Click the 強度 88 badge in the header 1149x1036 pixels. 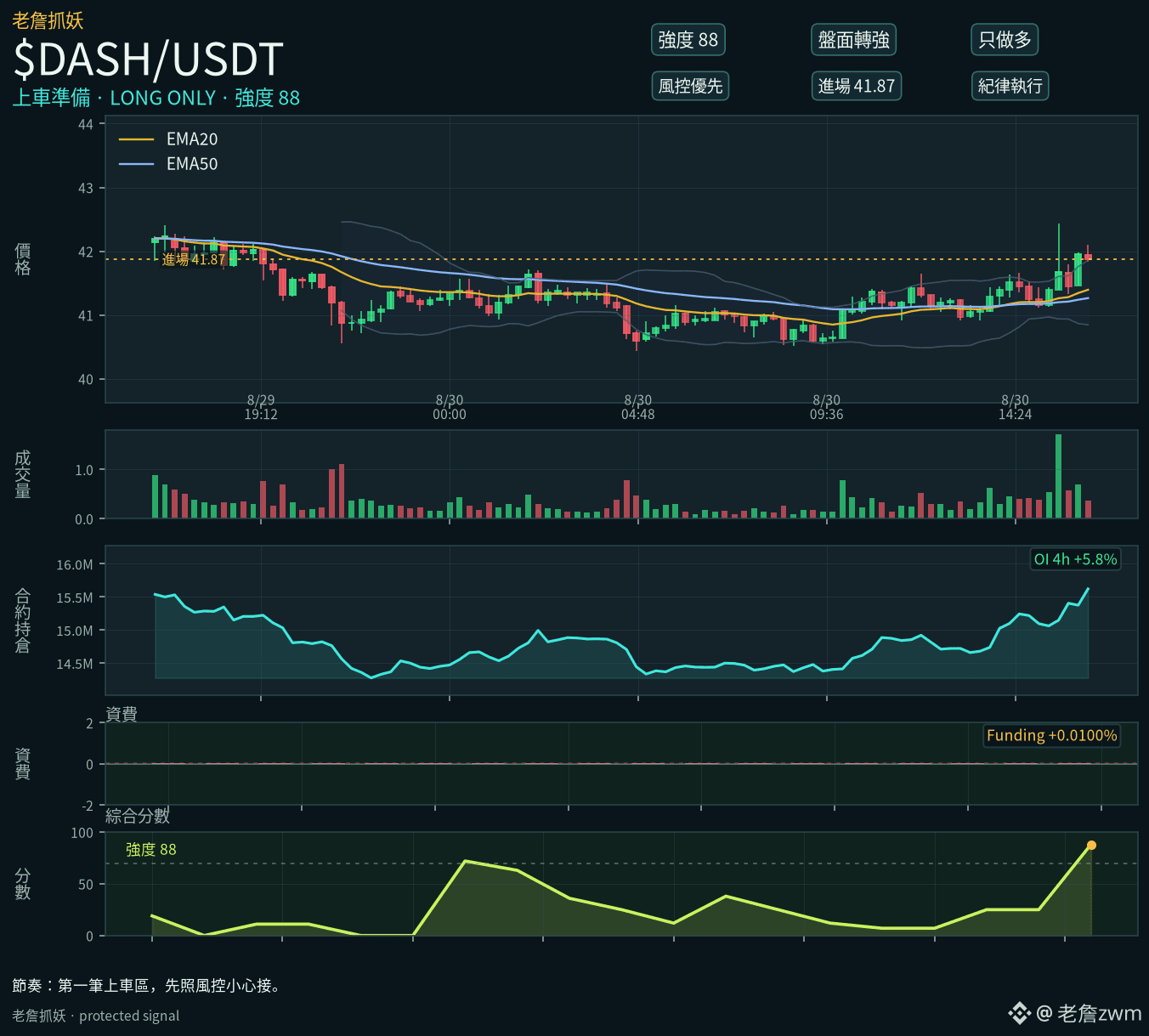(688, 40)
